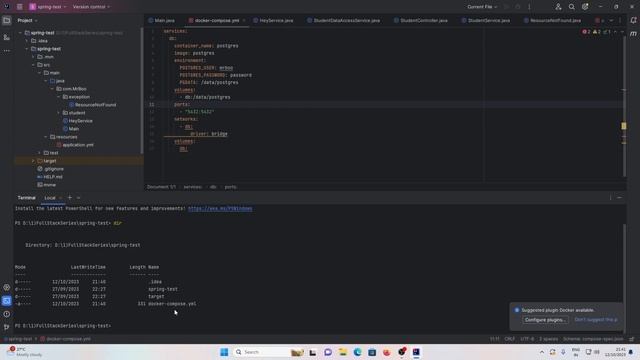Viewport: 640px width, 360px height.
Task: Select the Local terminal tab
Action: click(50, 198)
